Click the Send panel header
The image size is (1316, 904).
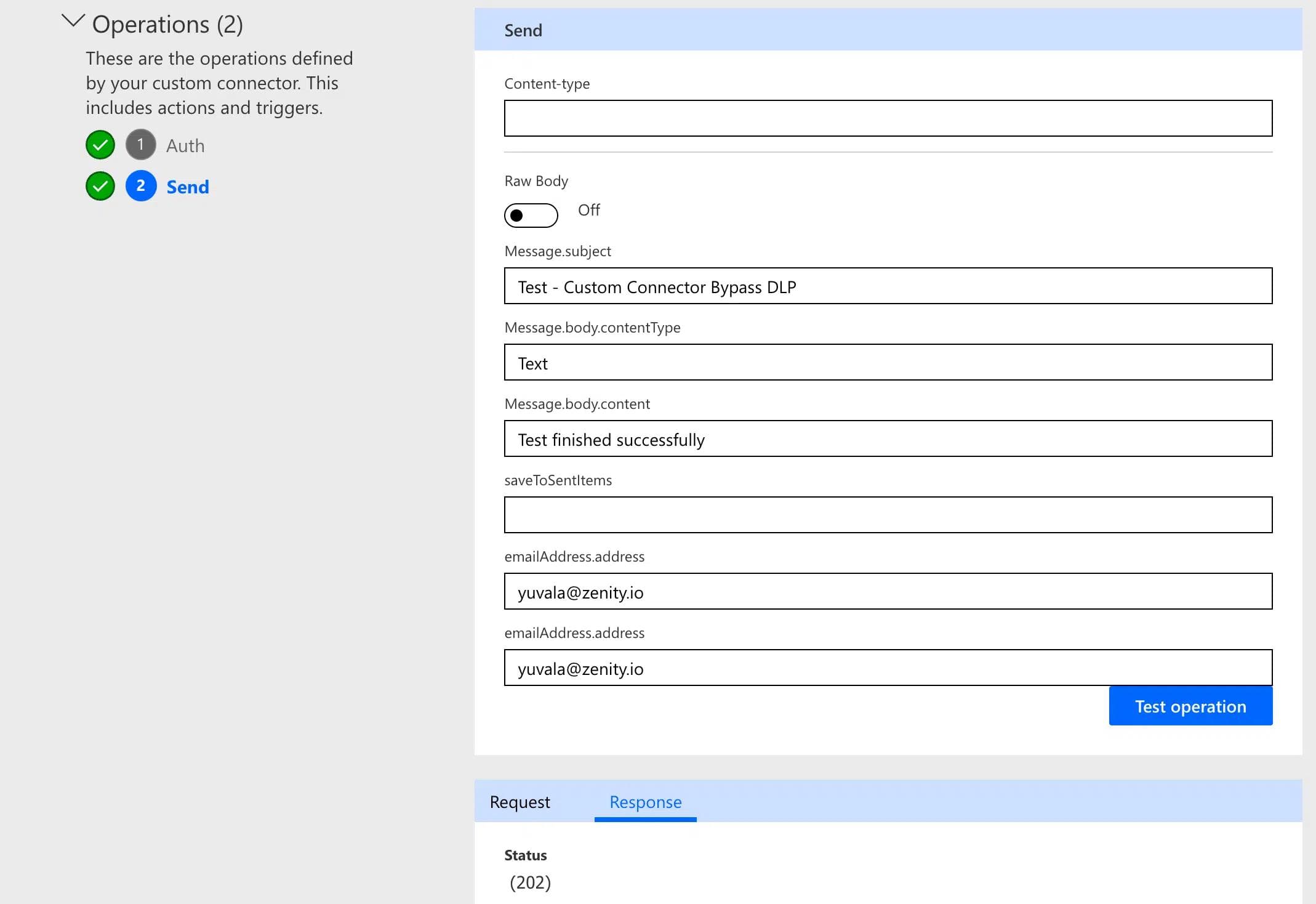(888, 30)
